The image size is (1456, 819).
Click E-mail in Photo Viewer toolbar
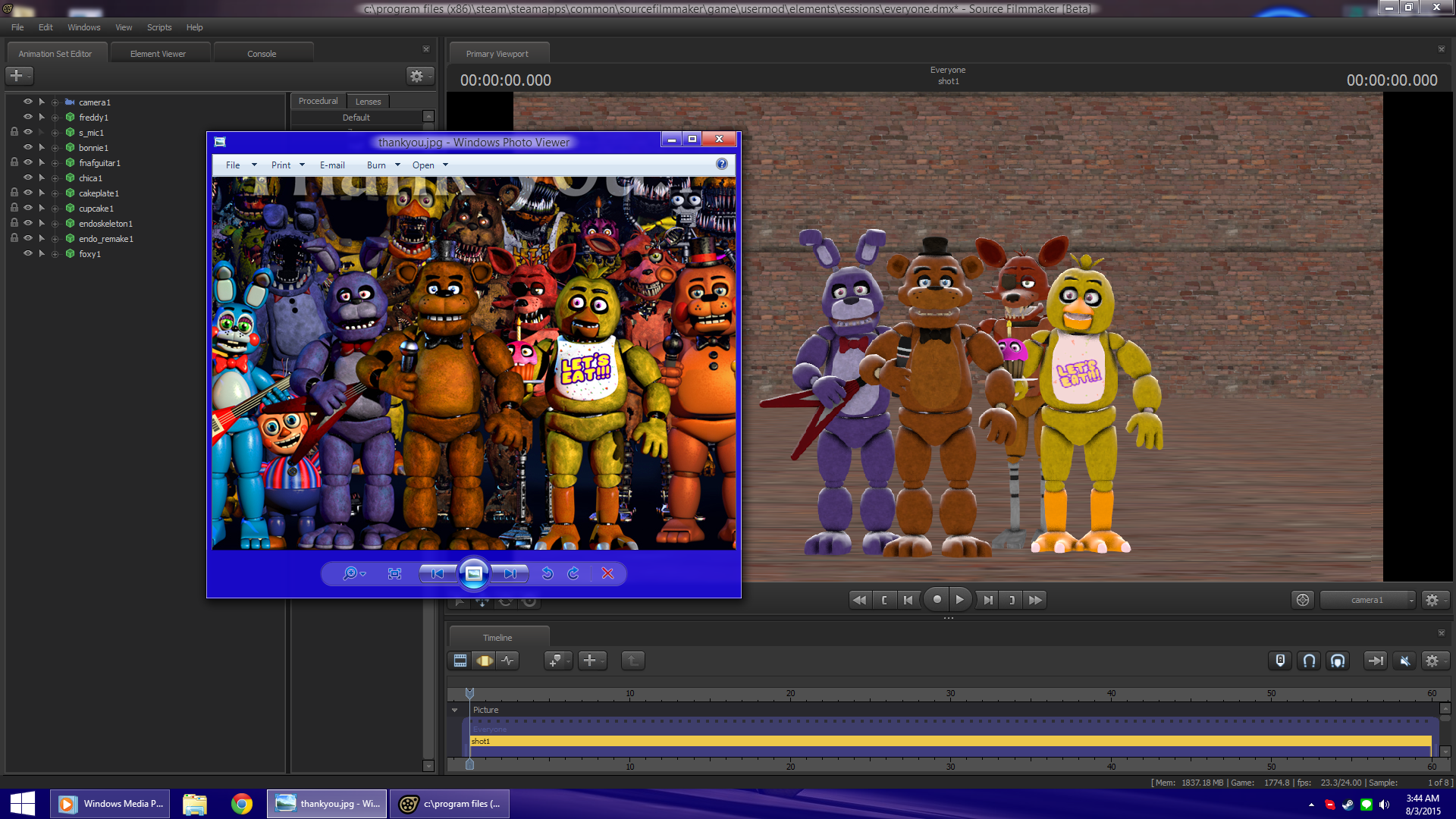click(332, 165)
